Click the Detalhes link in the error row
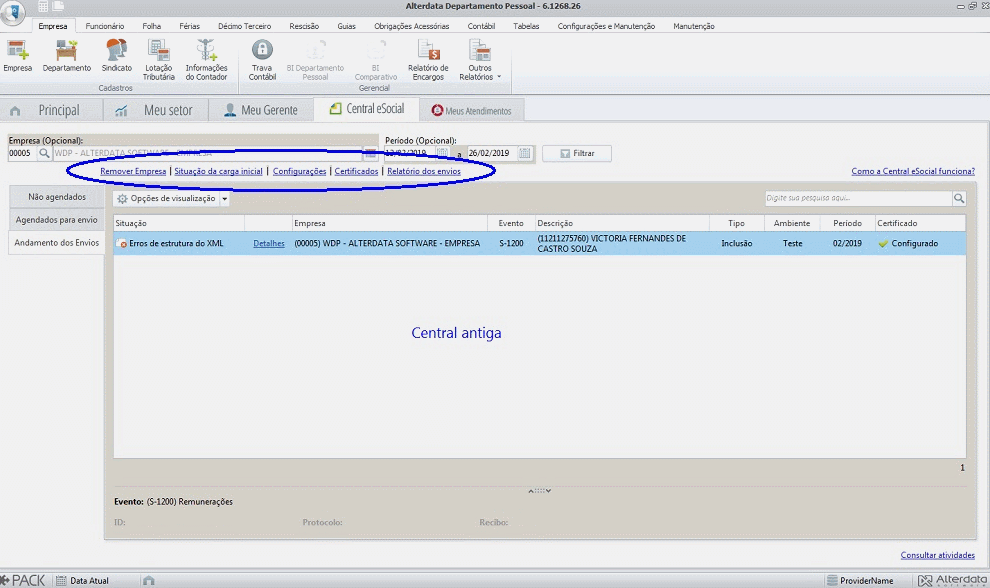The height and width of the screenshot is (588, 990). [269, 243]
